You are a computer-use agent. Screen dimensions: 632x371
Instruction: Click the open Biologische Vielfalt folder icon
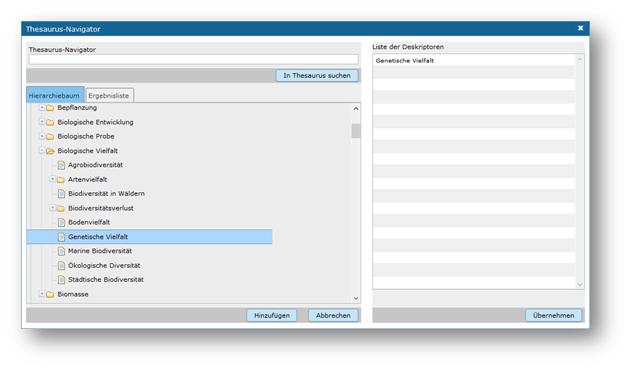[50, 151]
